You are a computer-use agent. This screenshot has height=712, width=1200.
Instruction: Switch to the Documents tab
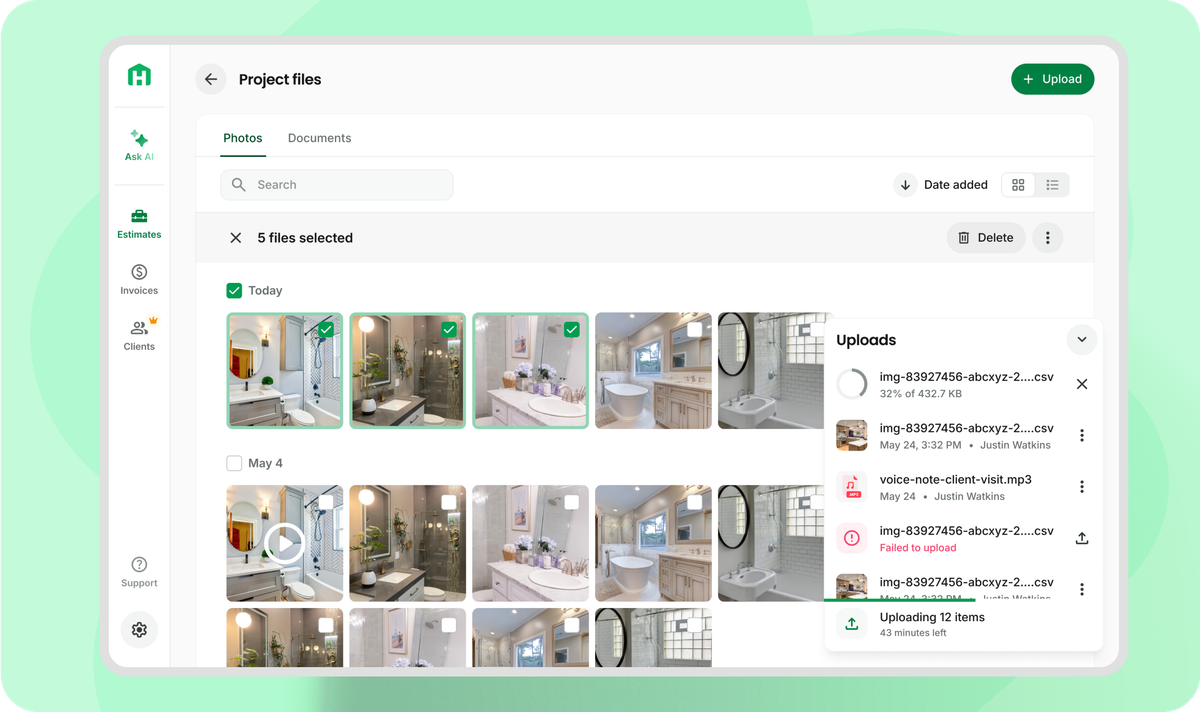pyautogui.click(x=319, y=138)
